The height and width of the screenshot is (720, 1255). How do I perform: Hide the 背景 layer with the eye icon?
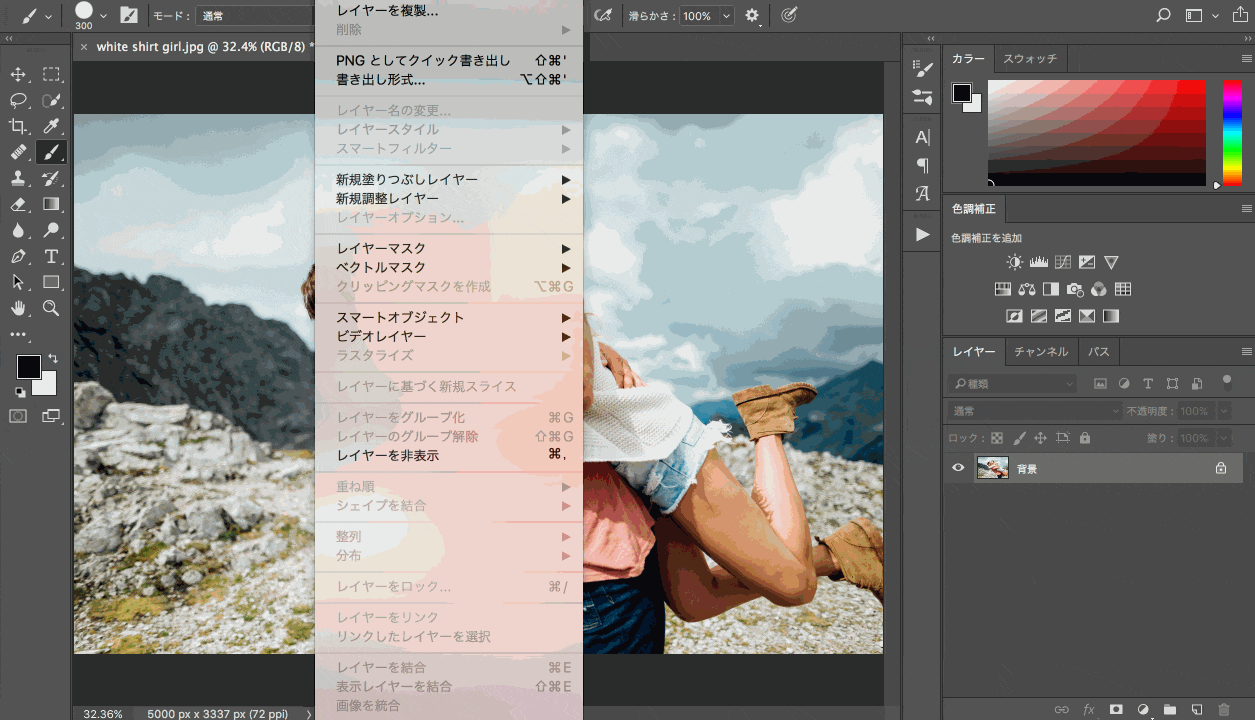(959, 468)
